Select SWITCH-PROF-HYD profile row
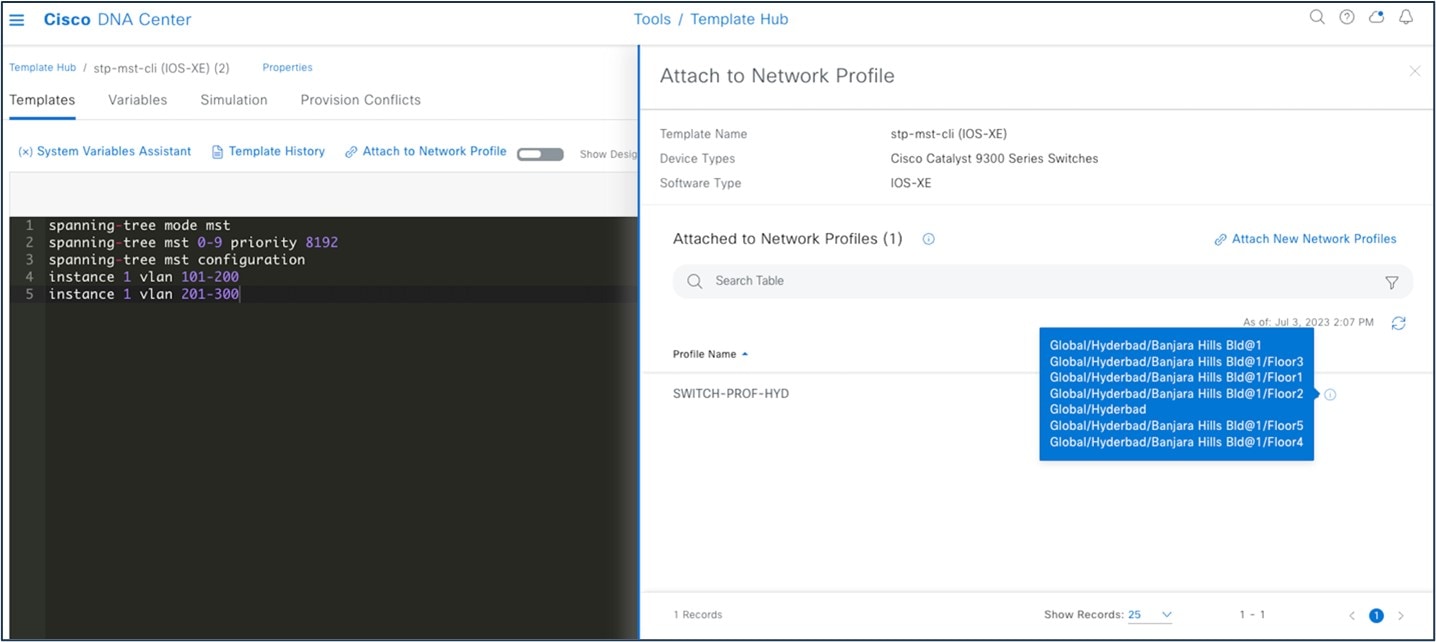 coord(731,394)
